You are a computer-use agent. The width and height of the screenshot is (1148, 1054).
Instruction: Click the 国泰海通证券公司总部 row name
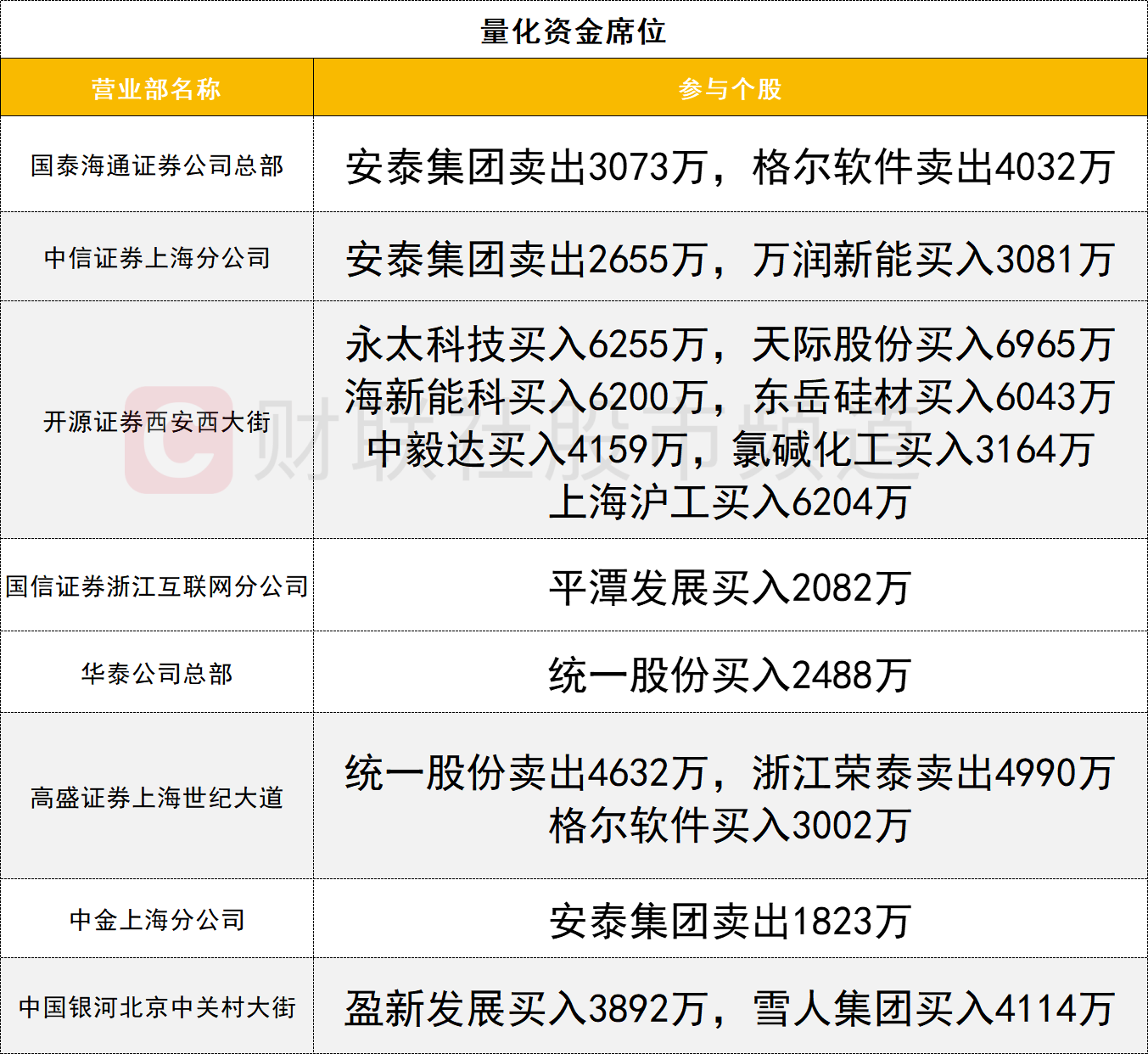coord(157,165)
